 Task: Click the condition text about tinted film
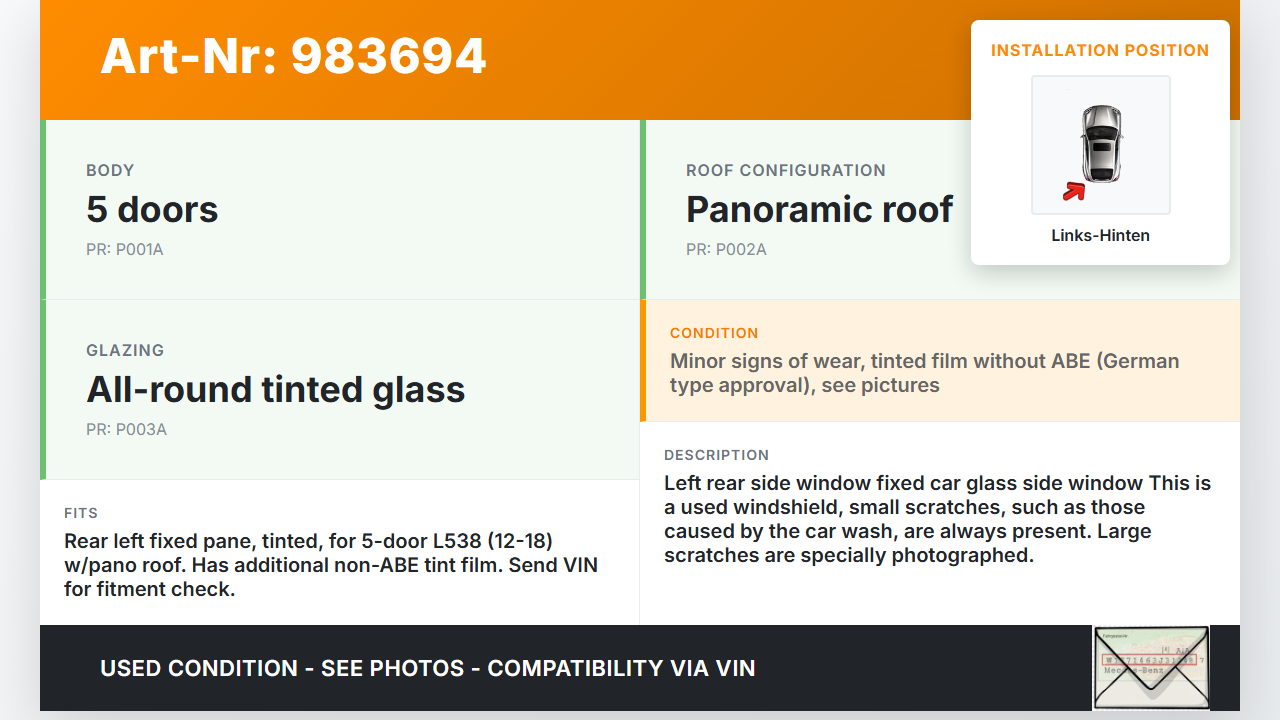[x=924, y=373]
